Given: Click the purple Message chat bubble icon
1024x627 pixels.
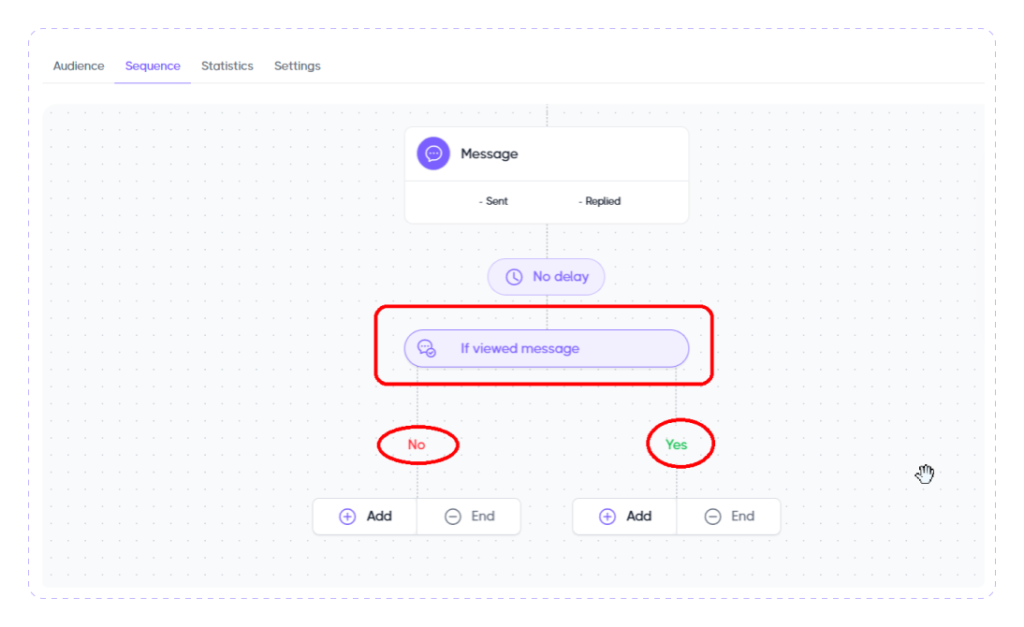Looking at the screenshot, I should point(433,154).
